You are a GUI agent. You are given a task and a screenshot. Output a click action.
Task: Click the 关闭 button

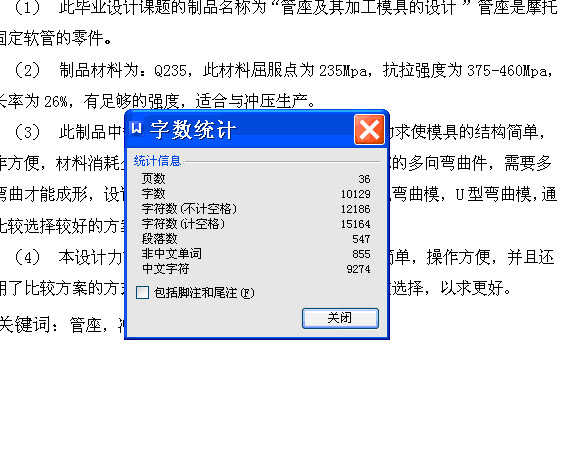pyautogui.click(x=340, y=318)
